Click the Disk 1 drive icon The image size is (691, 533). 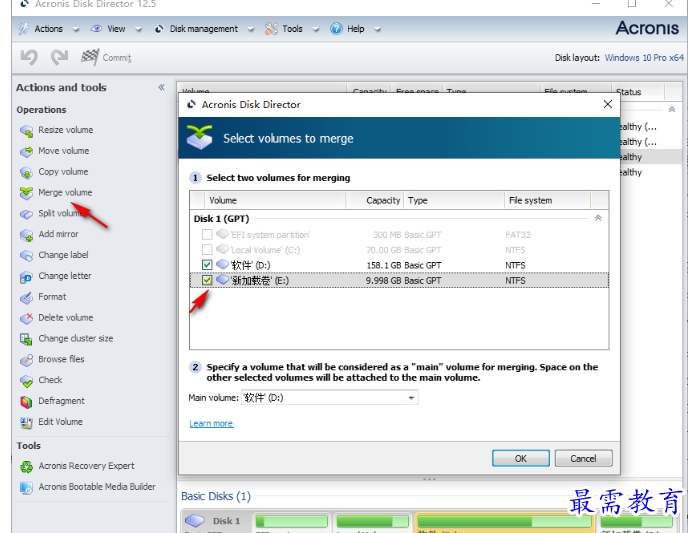click(x=194, y=521)
